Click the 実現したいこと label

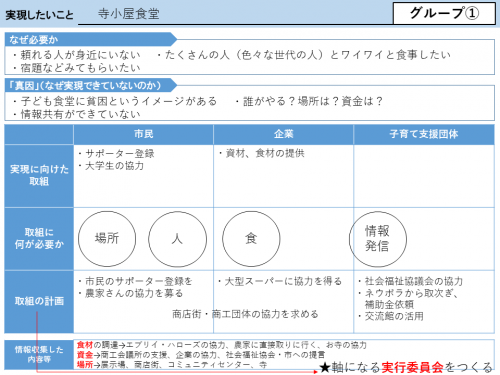point(39,15)
